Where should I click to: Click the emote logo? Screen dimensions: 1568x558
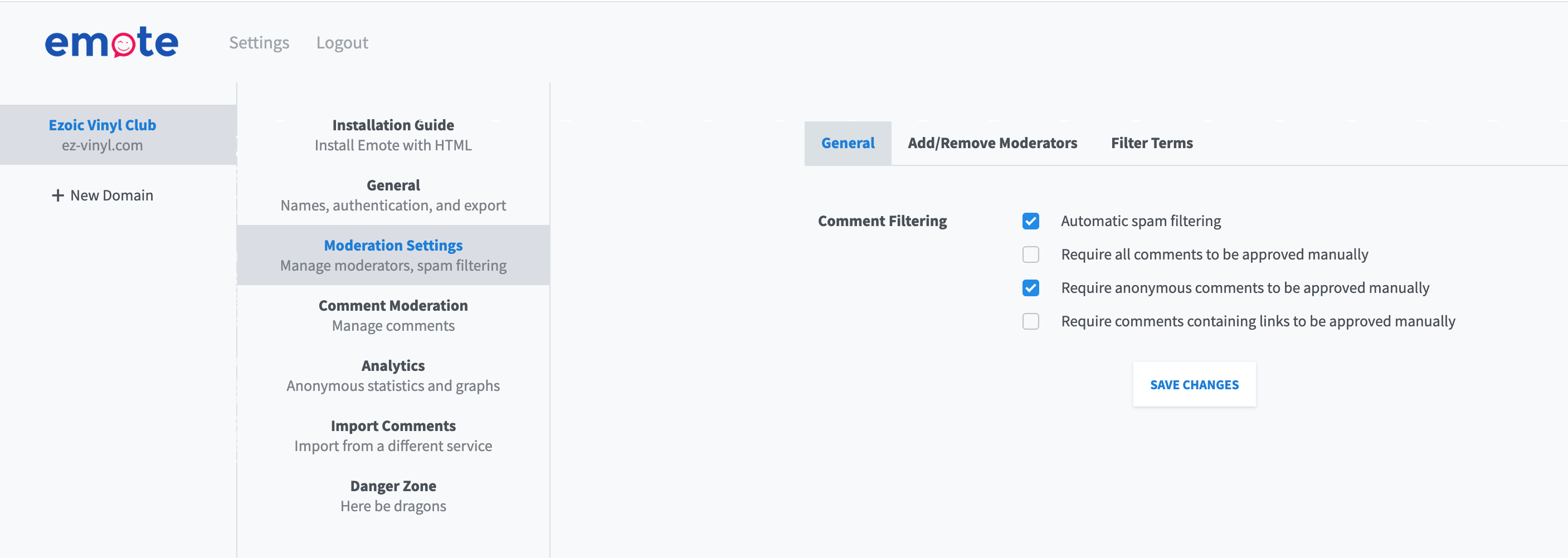[x=111, y=42]
